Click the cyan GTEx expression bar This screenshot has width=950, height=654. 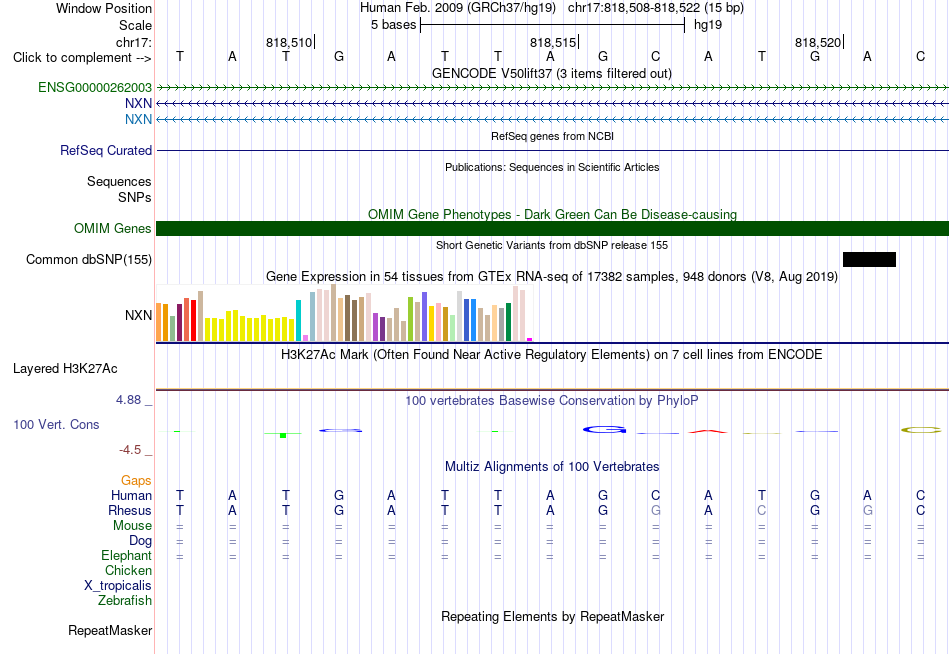click(x=299, y=321)
